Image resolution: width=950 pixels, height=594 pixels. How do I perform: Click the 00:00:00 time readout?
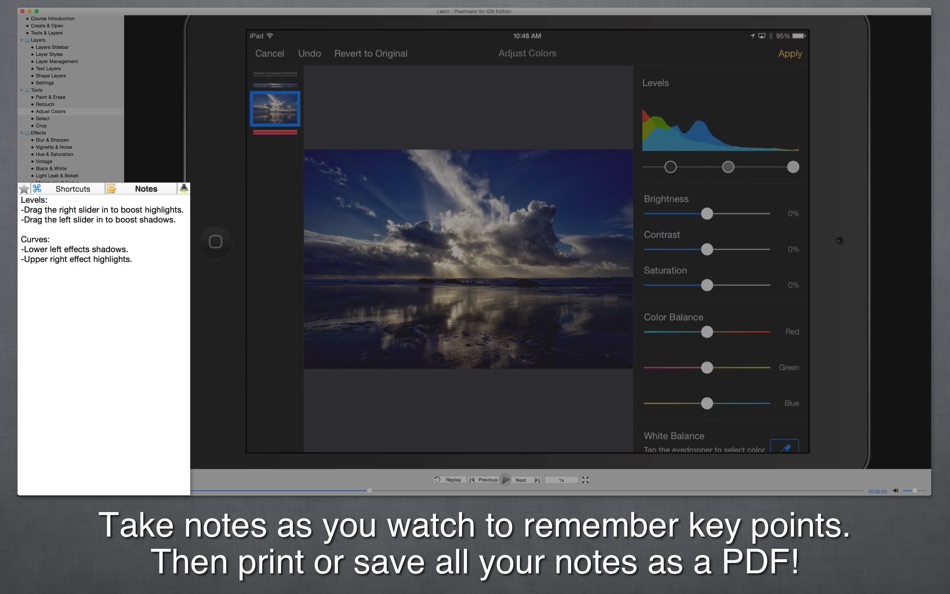pyautogui.click(x=877, y=492)
